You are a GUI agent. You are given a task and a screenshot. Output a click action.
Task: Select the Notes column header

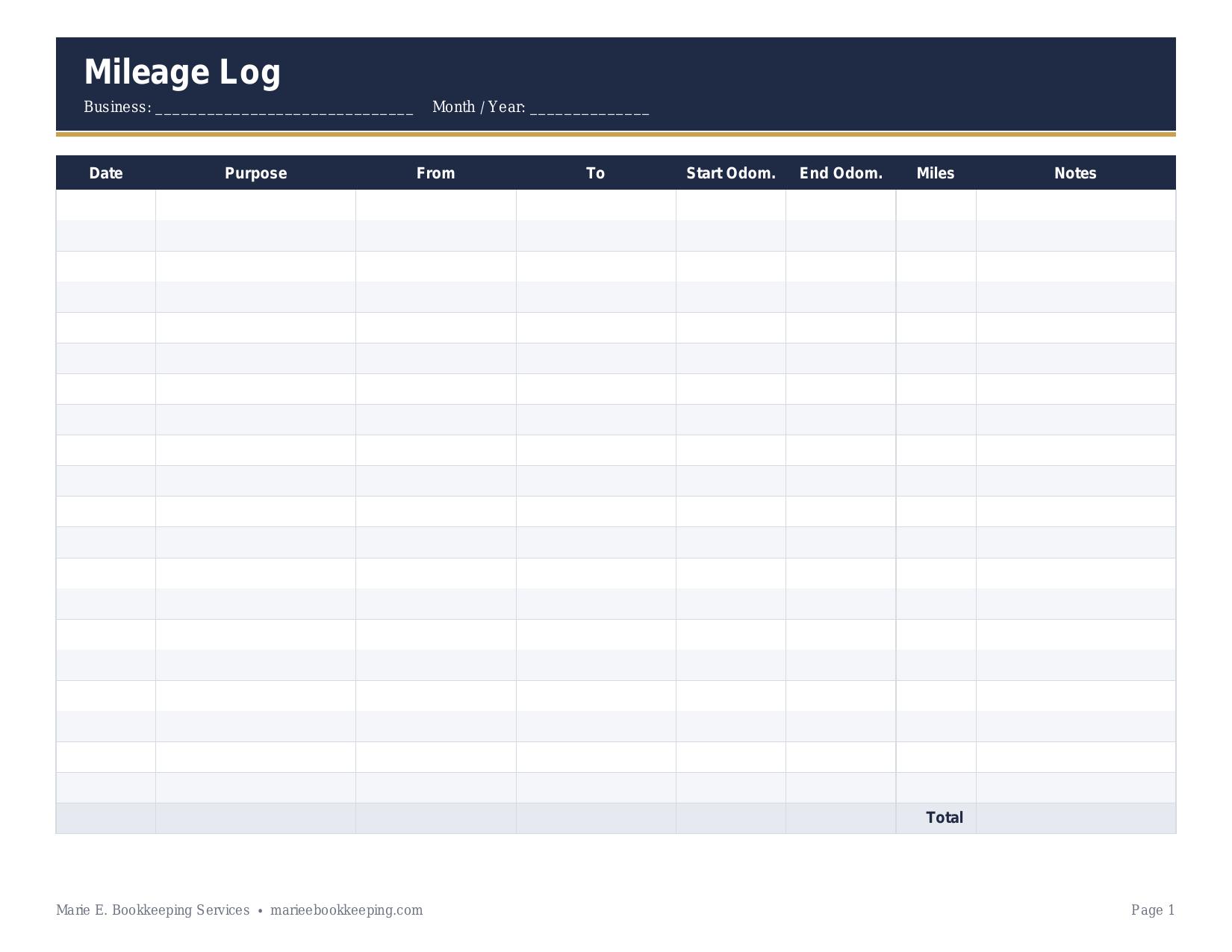pyautogui.click(x=1075, y=173)
